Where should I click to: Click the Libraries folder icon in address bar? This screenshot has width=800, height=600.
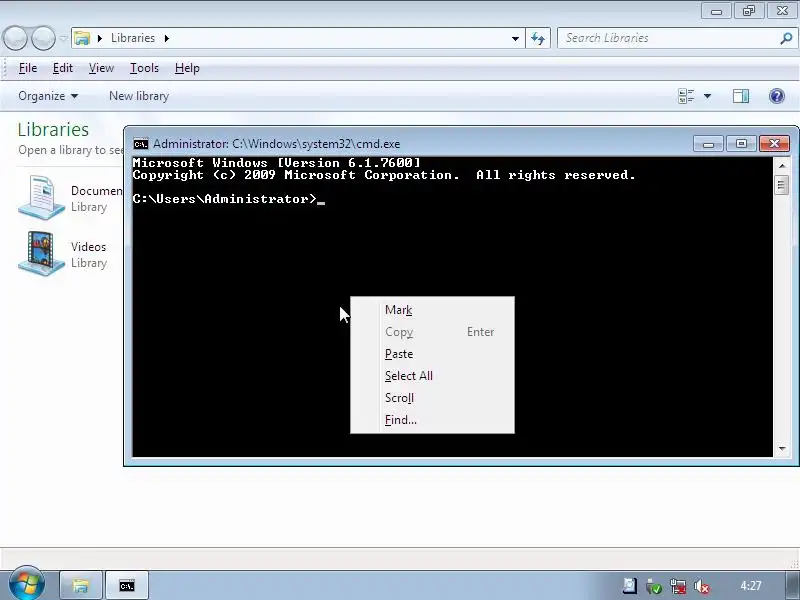coord(82,38)
